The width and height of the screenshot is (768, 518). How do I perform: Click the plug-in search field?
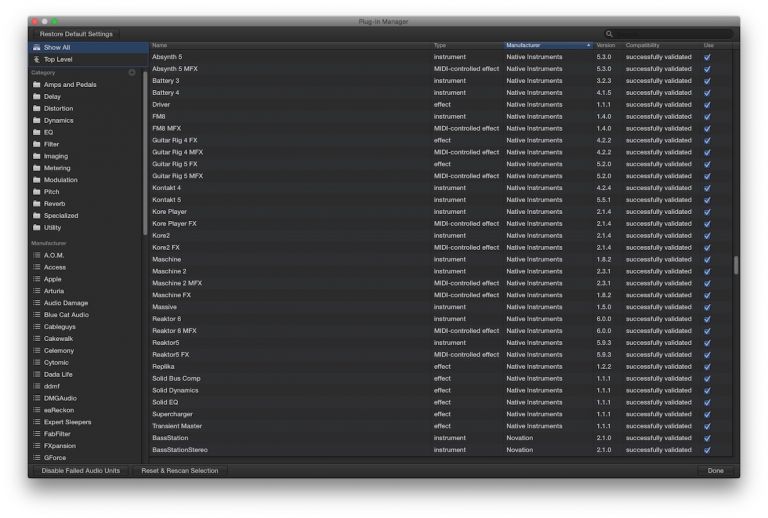click(x=668, y=34)
